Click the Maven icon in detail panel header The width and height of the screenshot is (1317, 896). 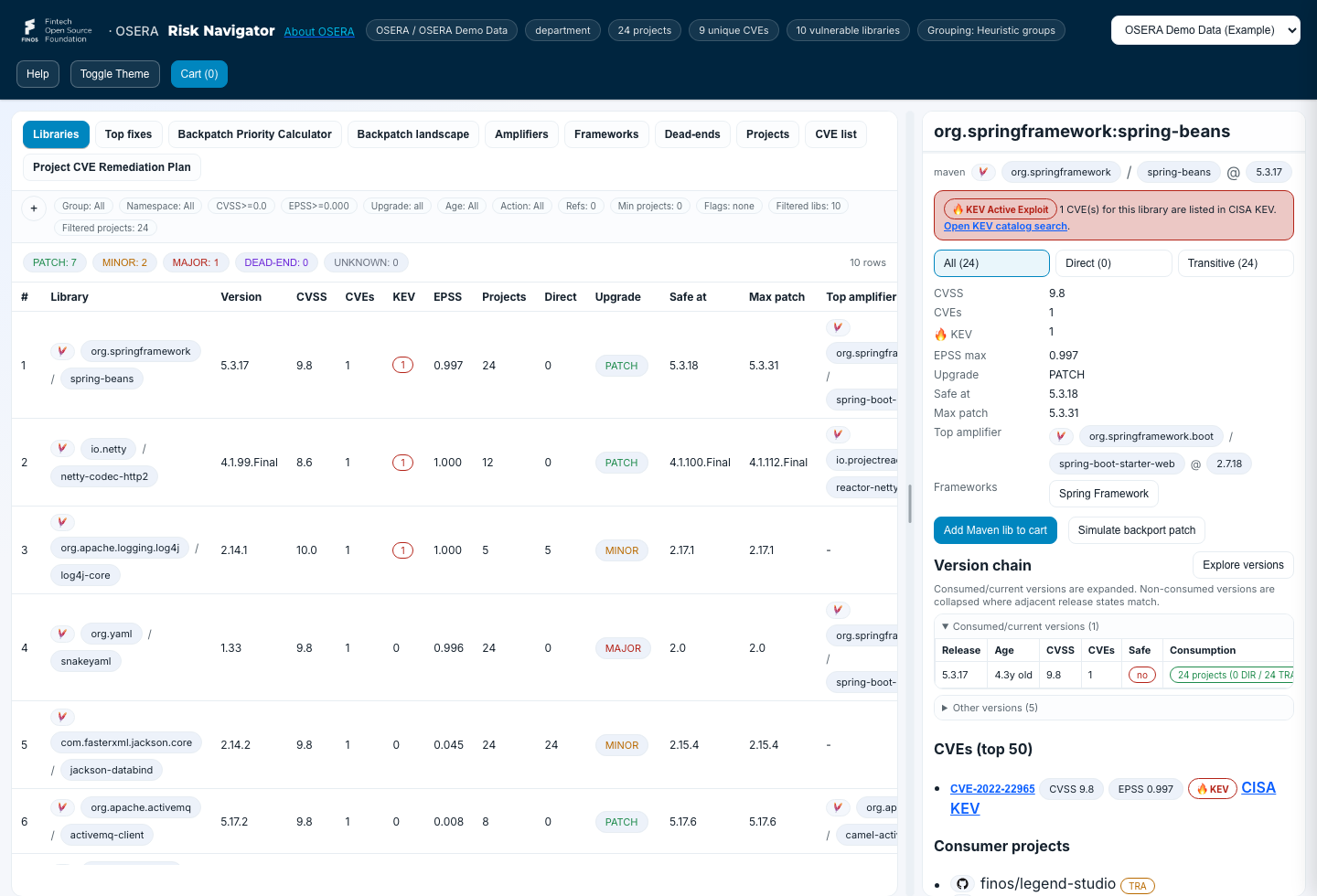pyautogui.click(x=983, y=172)
